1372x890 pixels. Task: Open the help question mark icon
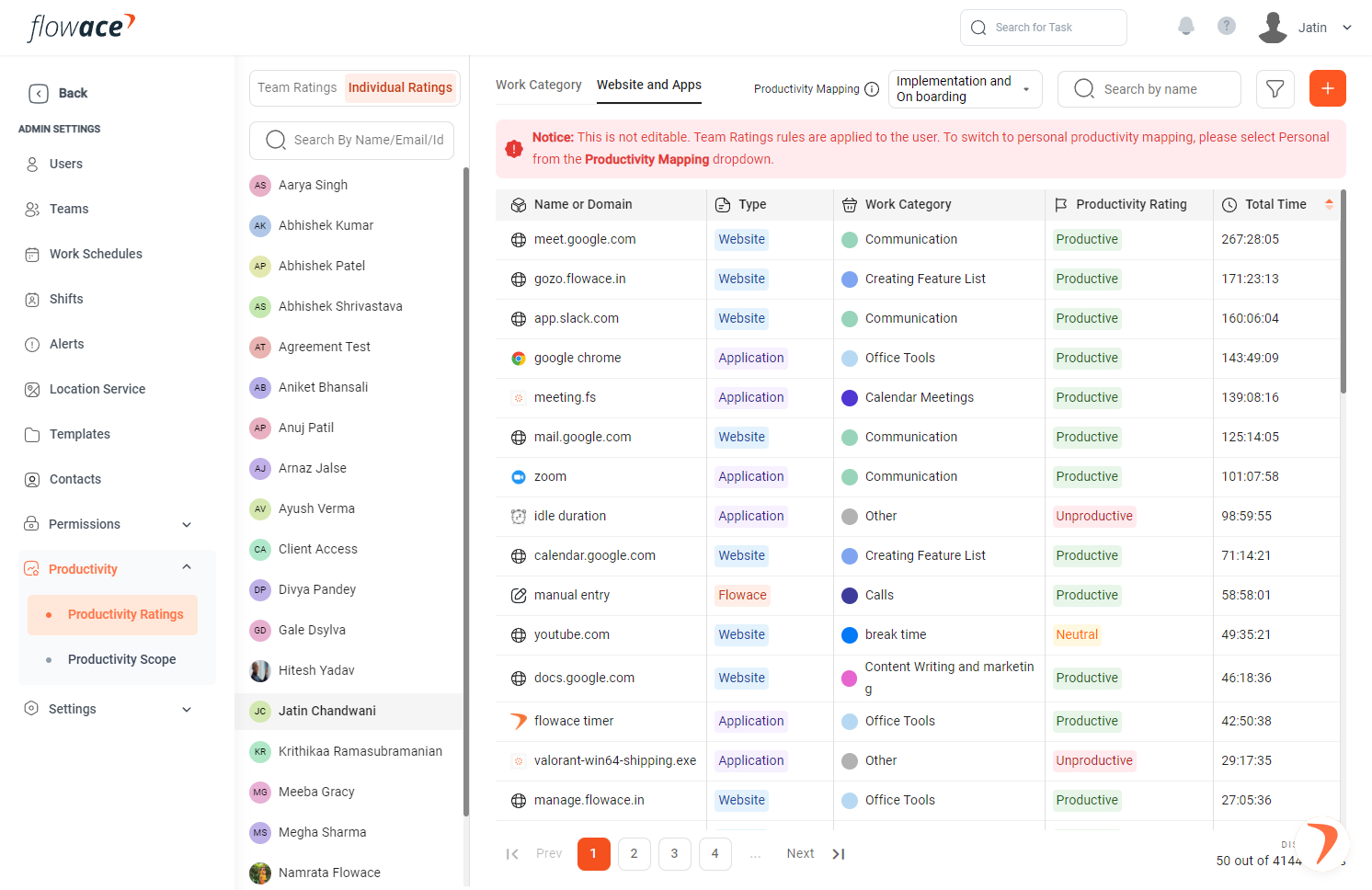click(x=1227, y=26)
